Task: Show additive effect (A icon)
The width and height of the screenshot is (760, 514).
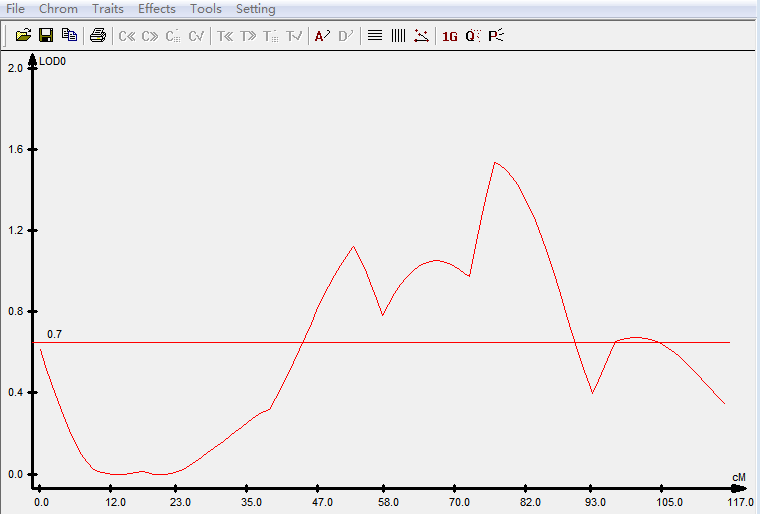Action: point(322,36)
